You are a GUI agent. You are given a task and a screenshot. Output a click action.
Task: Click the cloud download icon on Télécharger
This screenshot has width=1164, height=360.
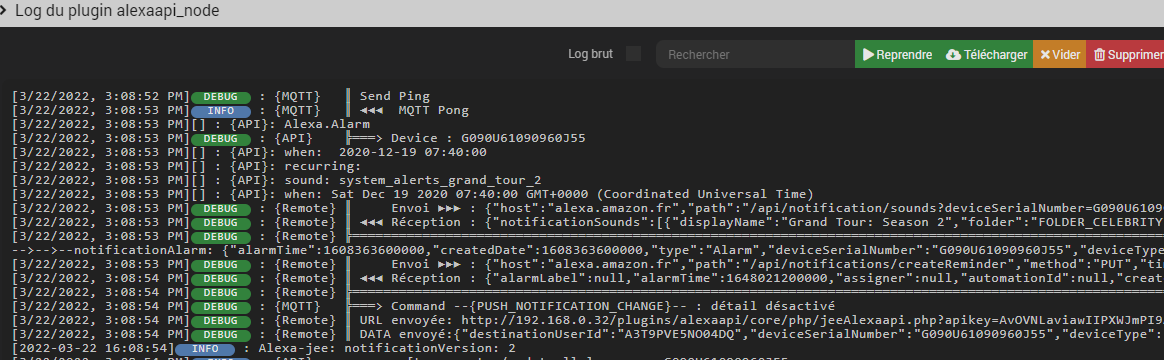[953, 55]
